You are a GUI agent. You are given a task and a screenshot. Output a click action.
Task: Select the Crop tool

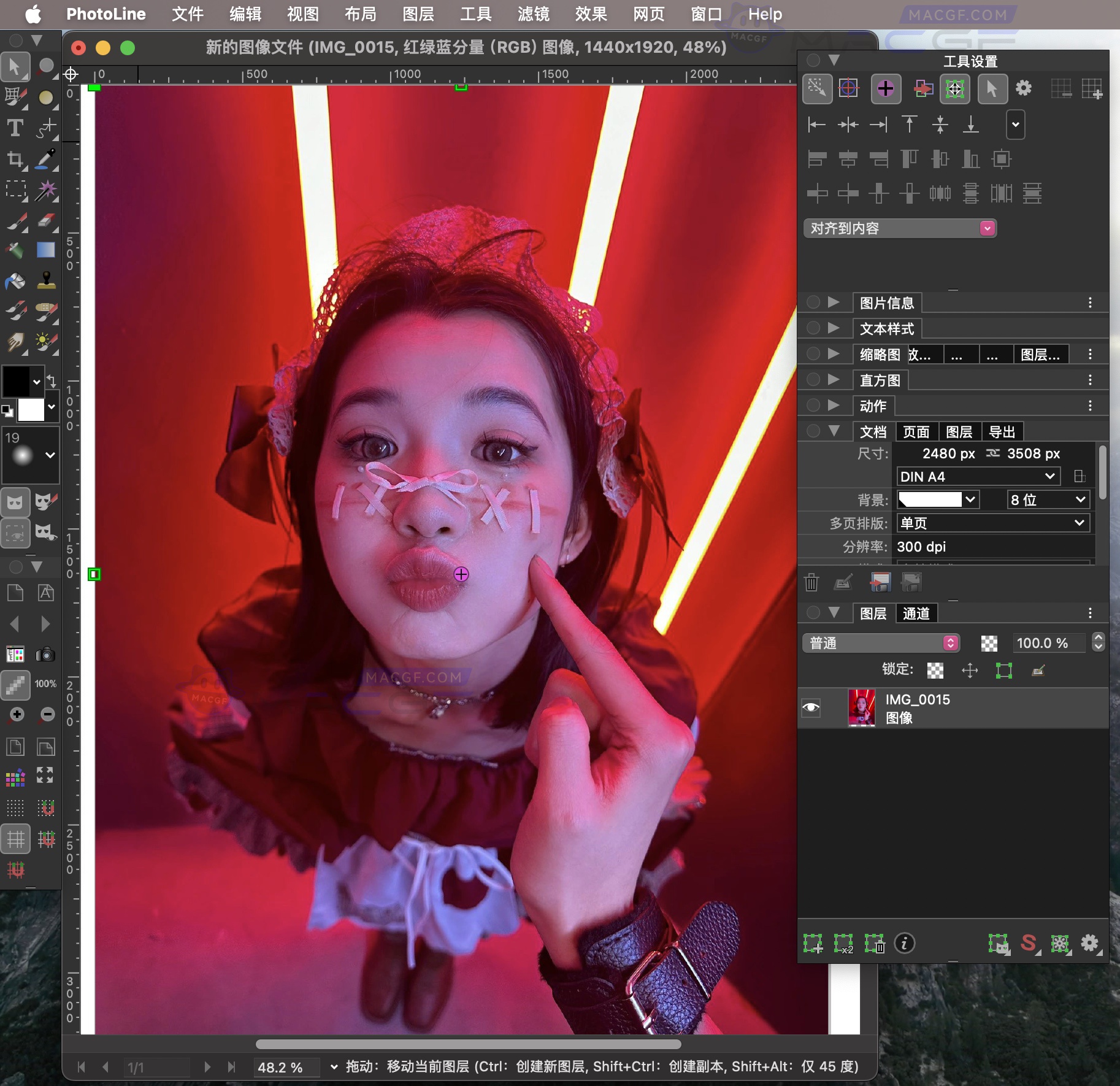click(15, 160)
